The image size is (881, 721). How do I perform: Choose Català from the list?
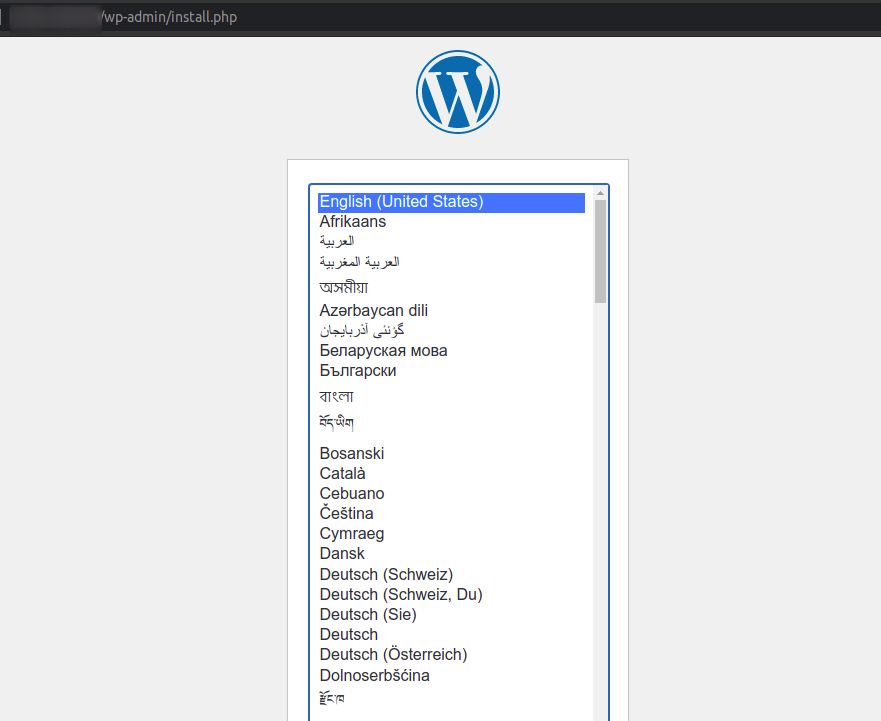pos(451,474)
